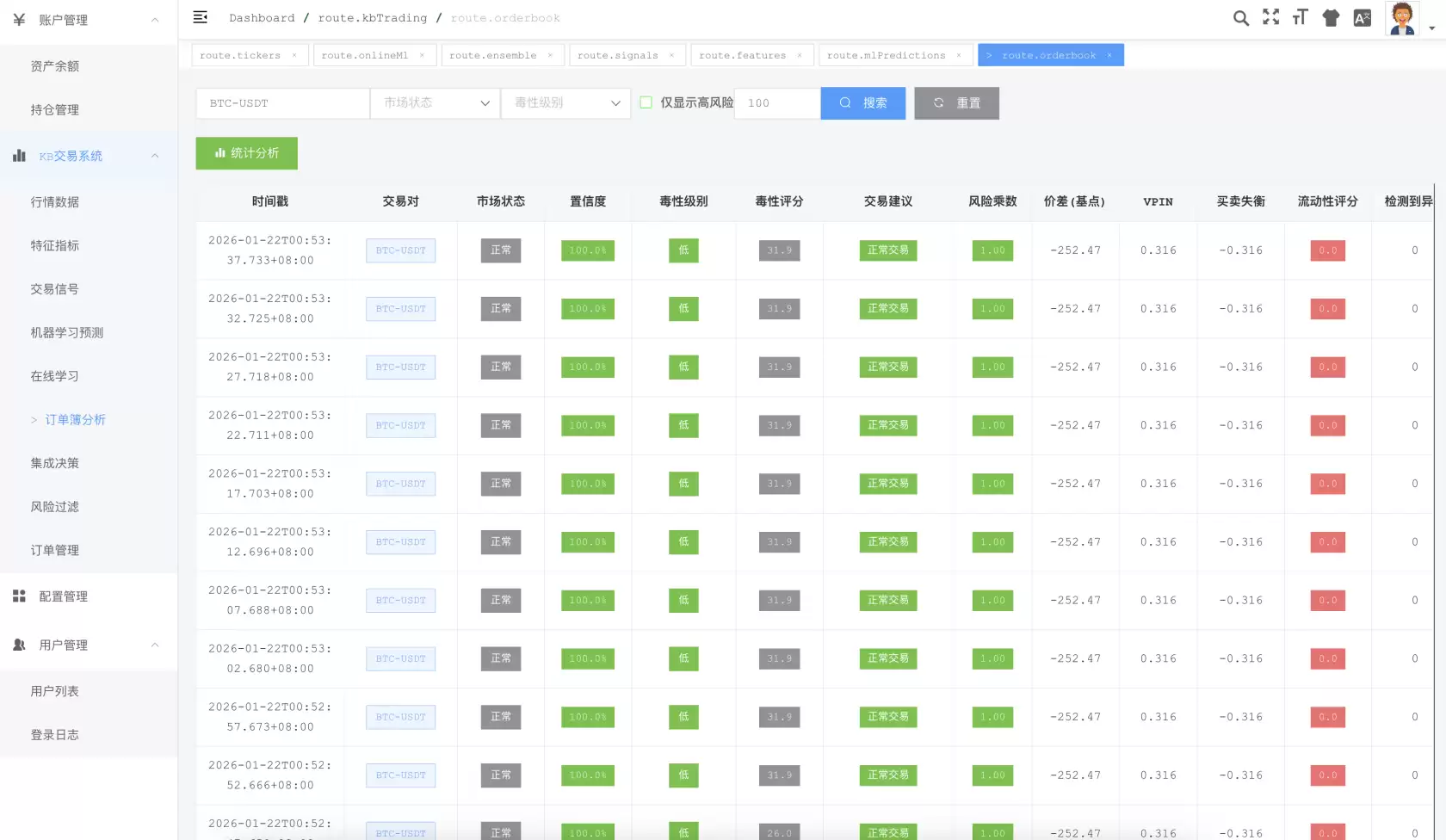Click BTC-USDT tag in 00:53:37.733 row
The height and width of the screenshot is (840, 1446).
(x=400, y=250)
